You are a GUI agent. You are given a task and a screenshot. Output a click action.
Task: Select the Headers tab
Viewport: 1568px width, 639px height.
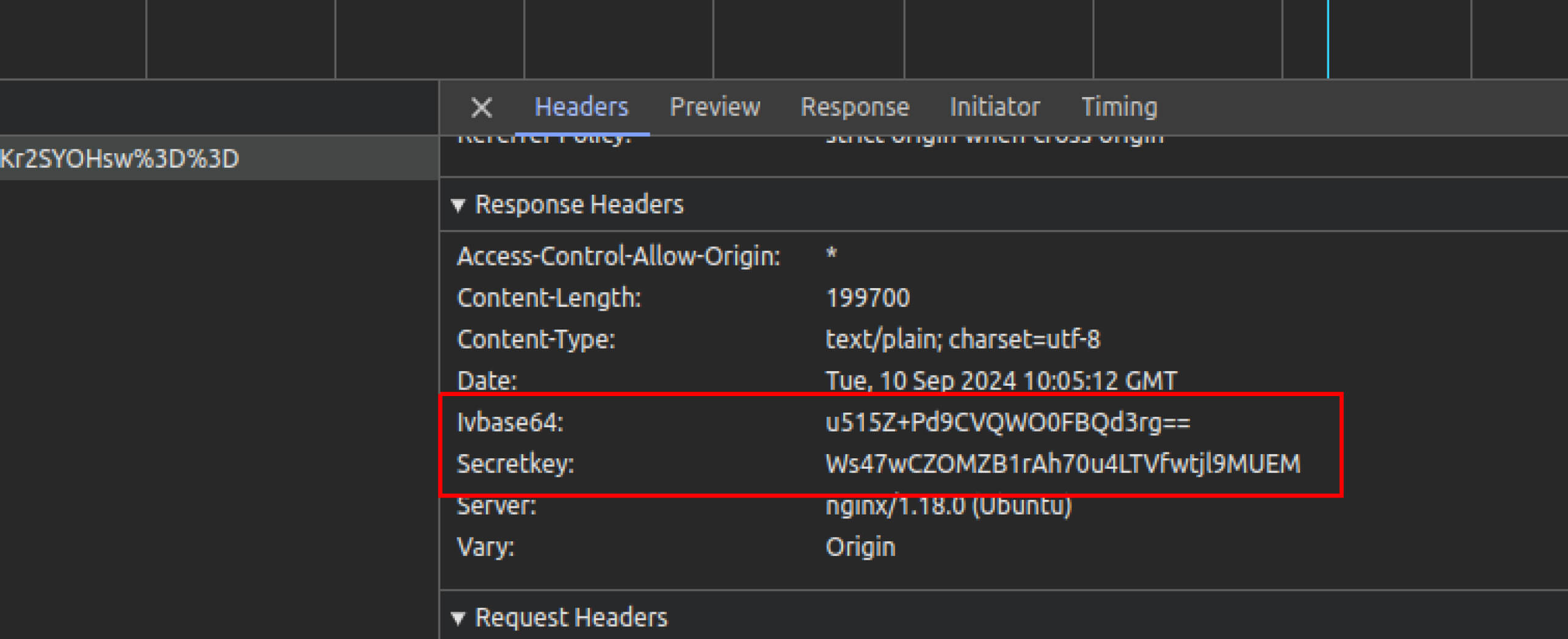pyautogui.click(x=581, y=107)
